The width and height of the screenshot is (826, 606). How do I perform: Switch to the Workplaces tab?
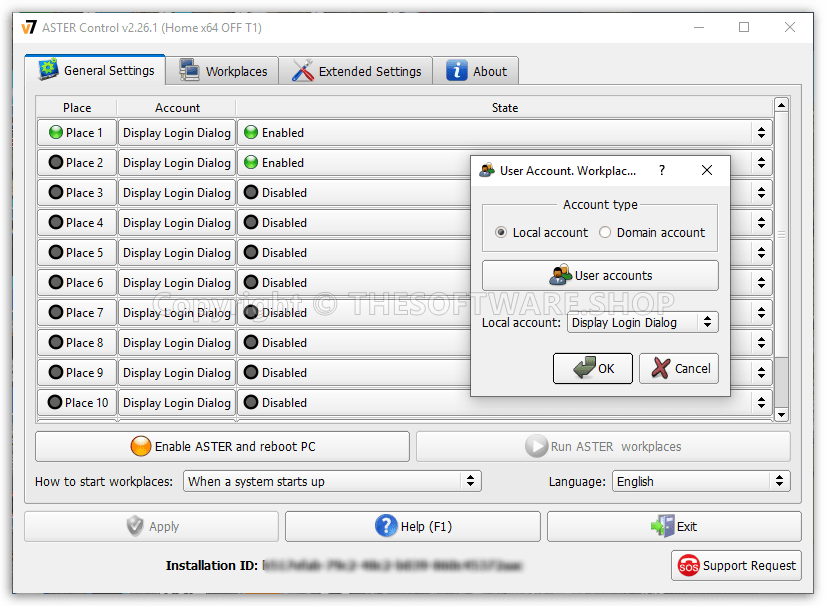click(222, 71)
